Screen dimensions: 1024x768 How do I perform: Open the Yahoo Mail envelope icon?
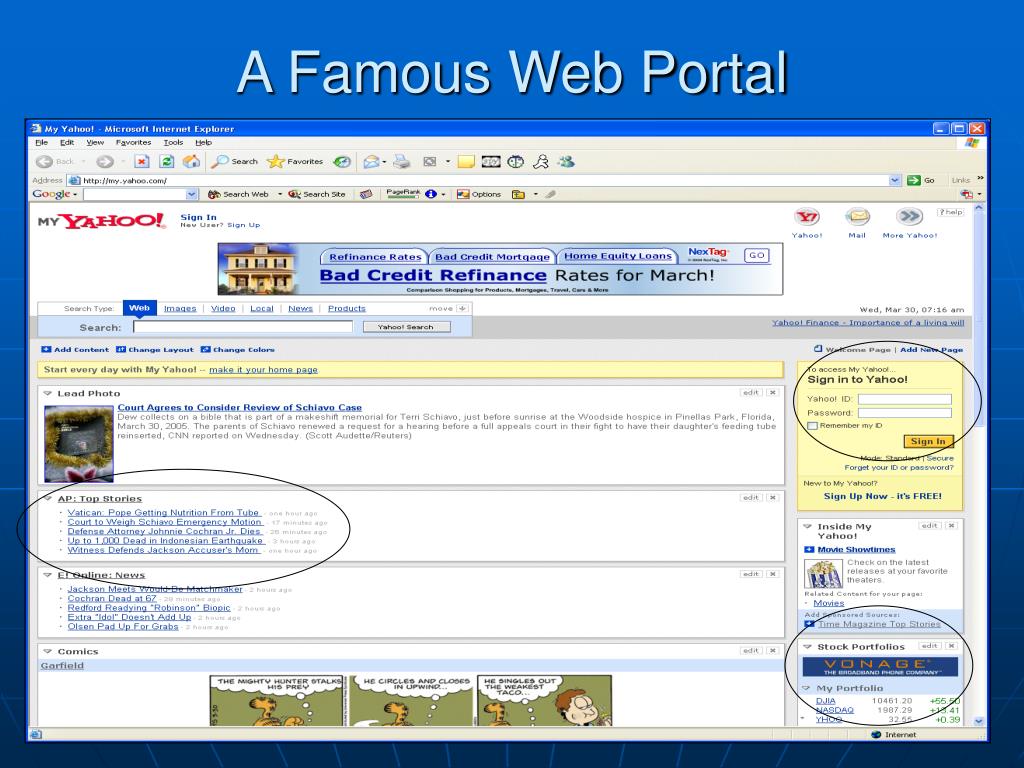click(x=857, y=217)
